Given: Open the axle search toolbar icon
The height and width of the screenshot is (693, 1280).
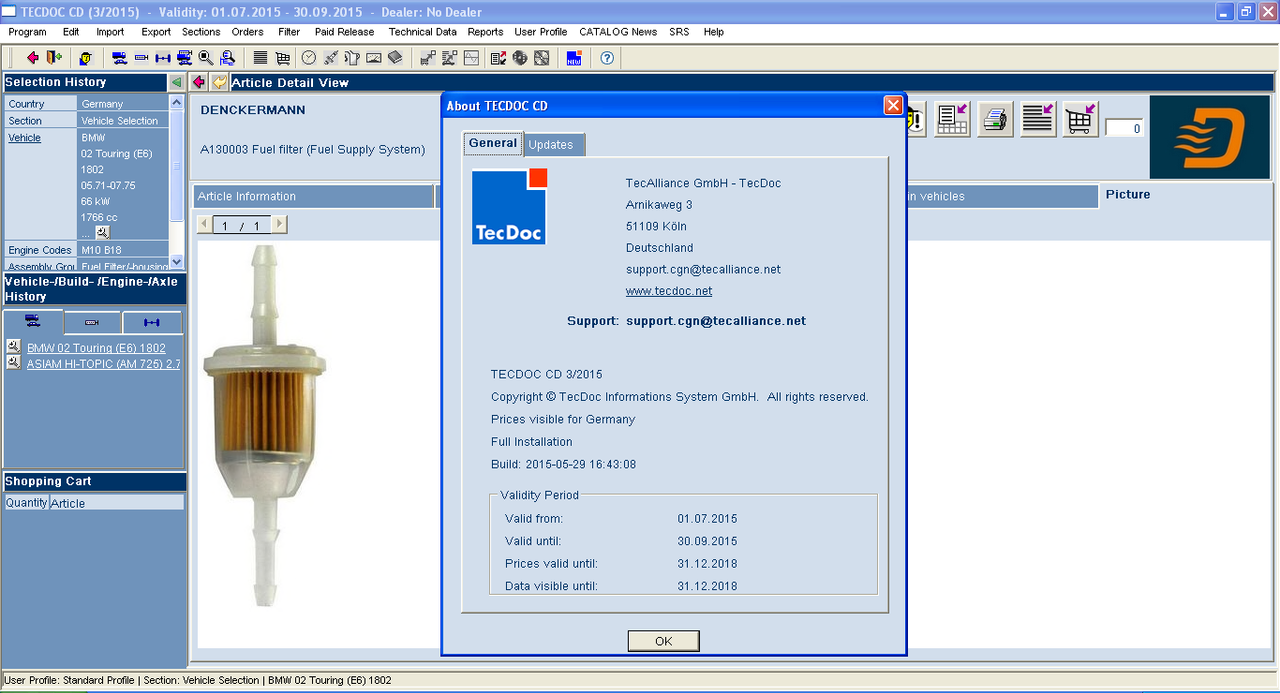Looking at the screenshot, I should point(163,58).
